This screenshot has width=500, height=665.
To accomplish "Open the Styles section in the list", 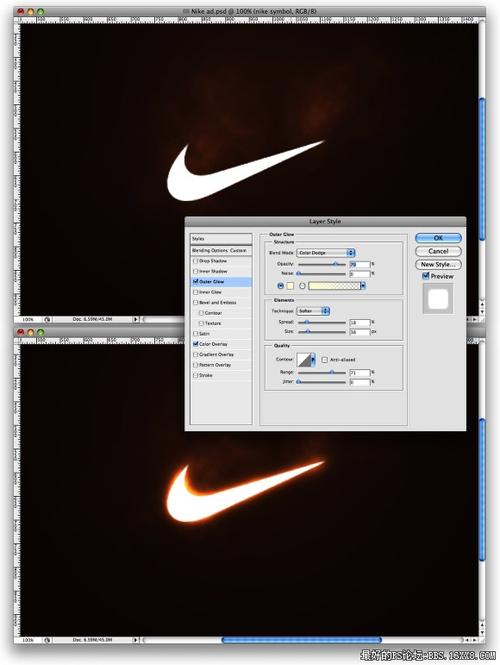I will pyautogui.click(x=221, y=239).
